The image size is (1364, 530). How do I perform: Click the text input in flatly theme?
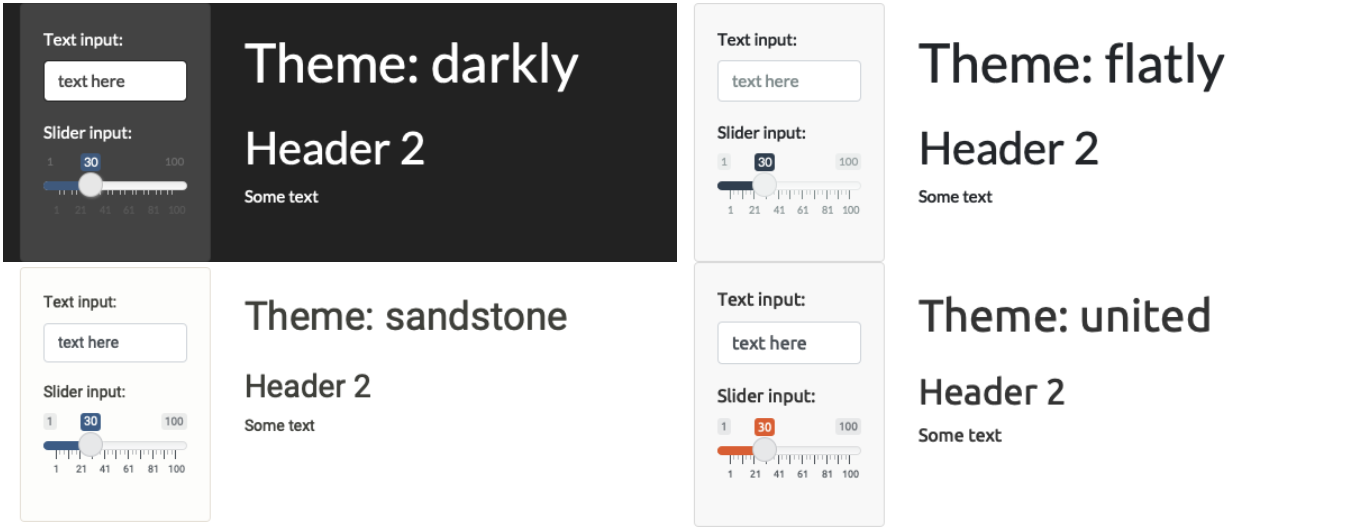click(789, 81)
